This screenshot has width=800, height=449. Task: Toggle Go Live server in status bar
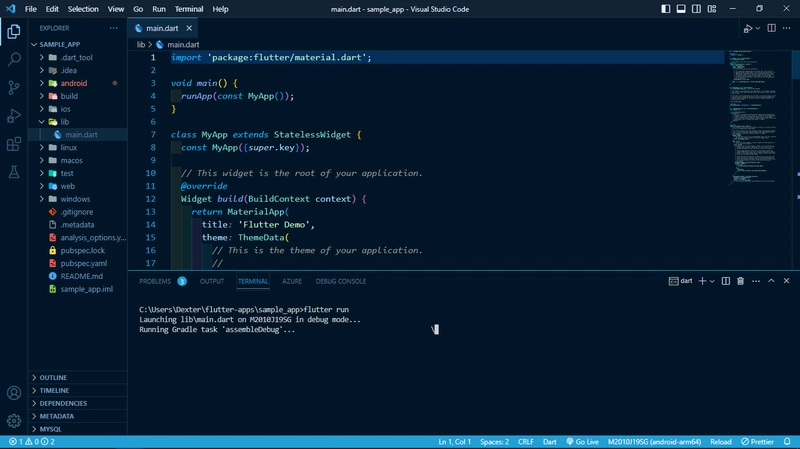tap(580, 441)
